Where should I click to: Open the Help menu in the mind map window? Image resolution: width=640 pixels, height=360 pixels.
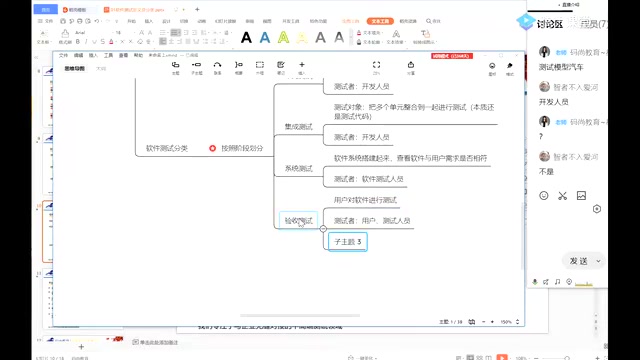(138, 55)
